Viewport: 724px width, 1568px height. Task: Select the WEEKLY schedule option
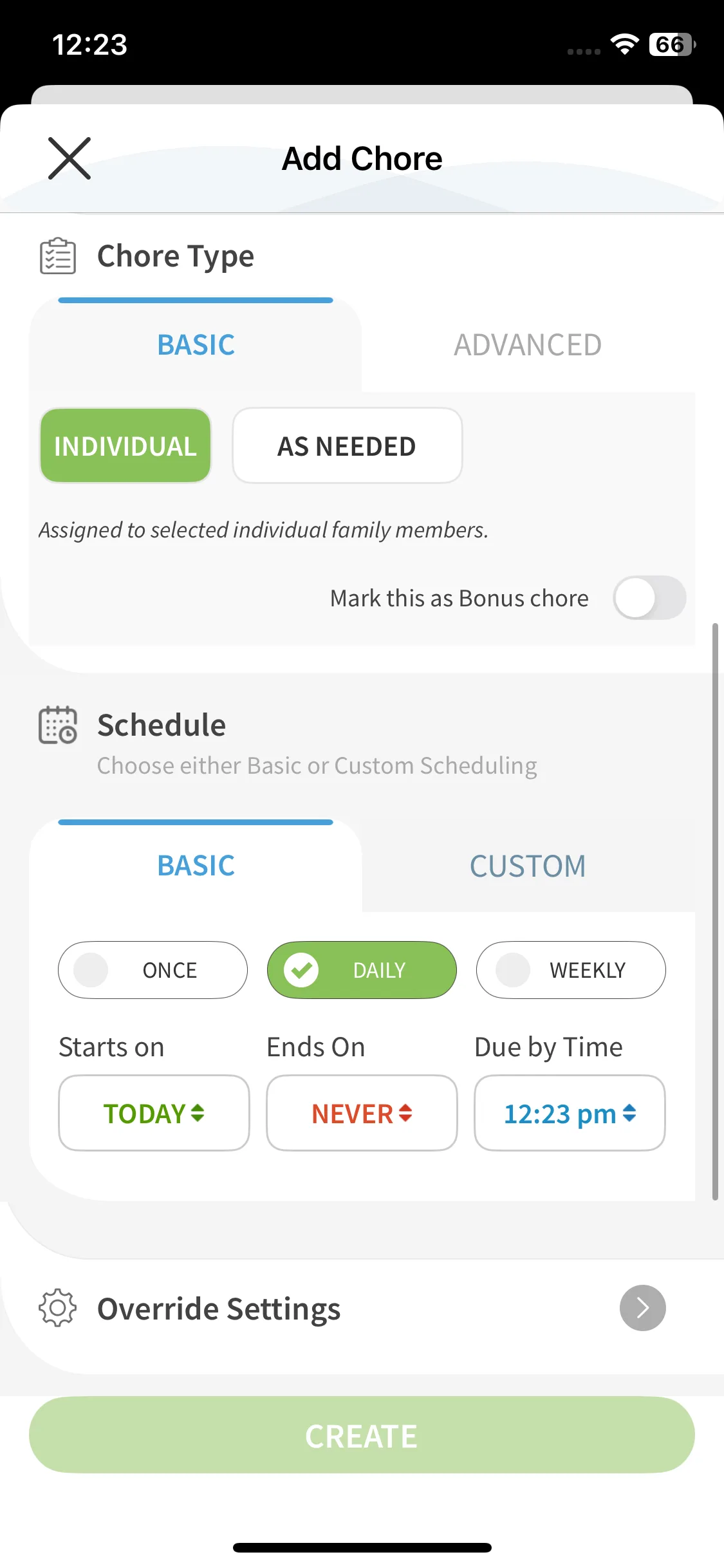pyautogui.click(x=571, y=970)
